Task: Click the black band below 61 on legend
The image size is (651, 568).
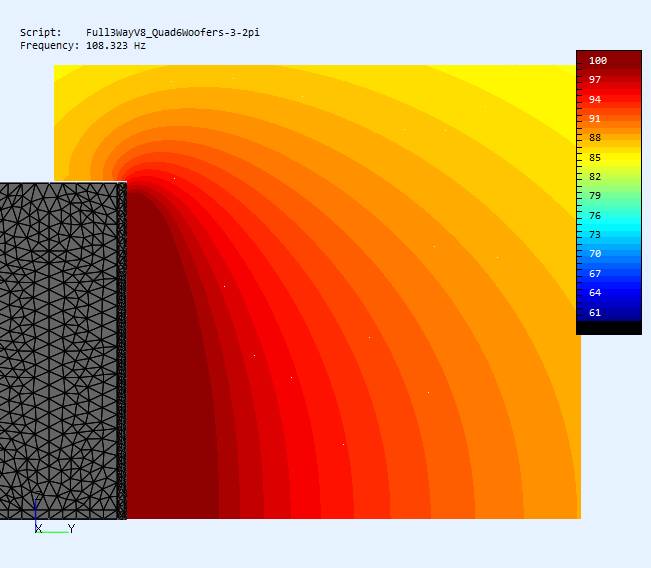Action: click(609, 328)
